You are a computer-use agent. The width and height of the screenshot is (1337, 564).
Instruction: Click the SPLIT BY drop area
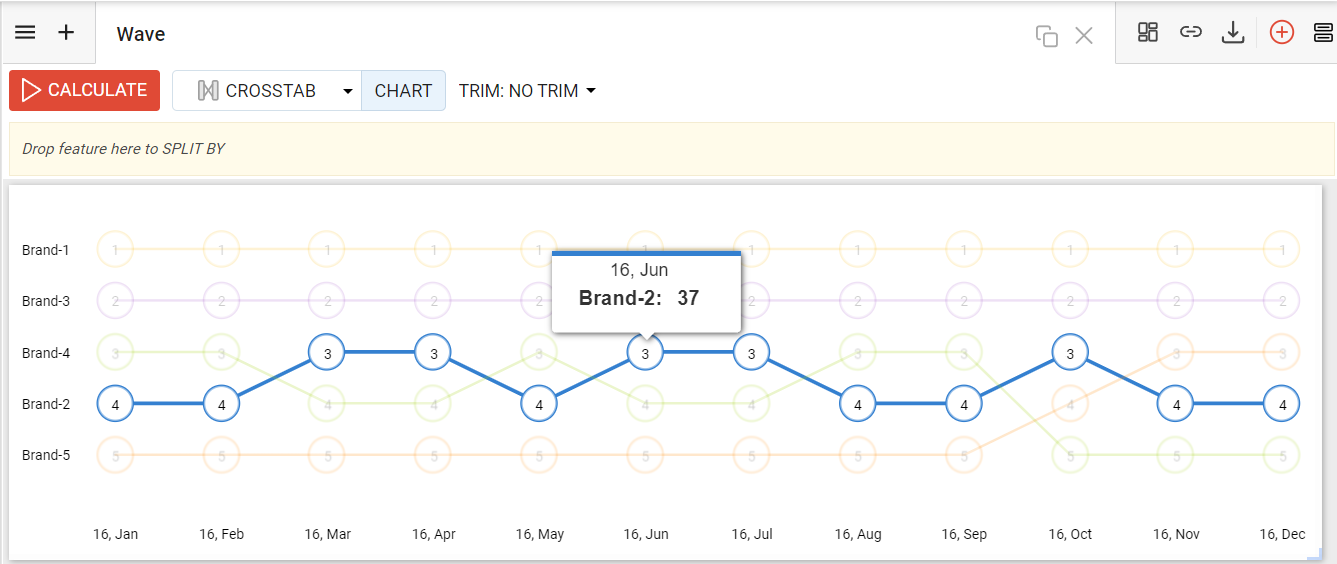pyautogui.click(x=671, y=149)
